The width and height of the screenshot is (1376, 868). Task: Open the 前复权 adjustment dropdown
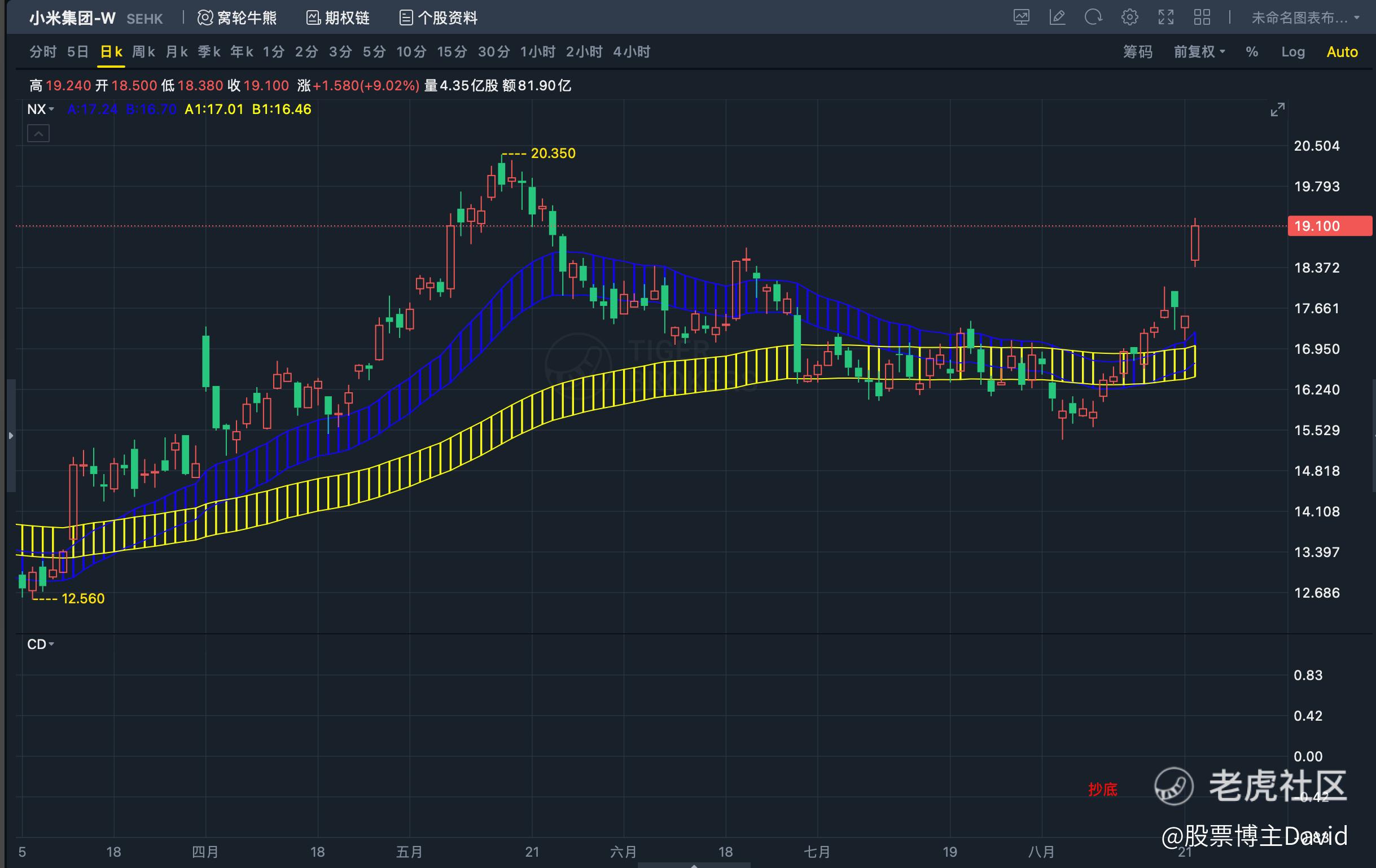[x=1199, y=52]
